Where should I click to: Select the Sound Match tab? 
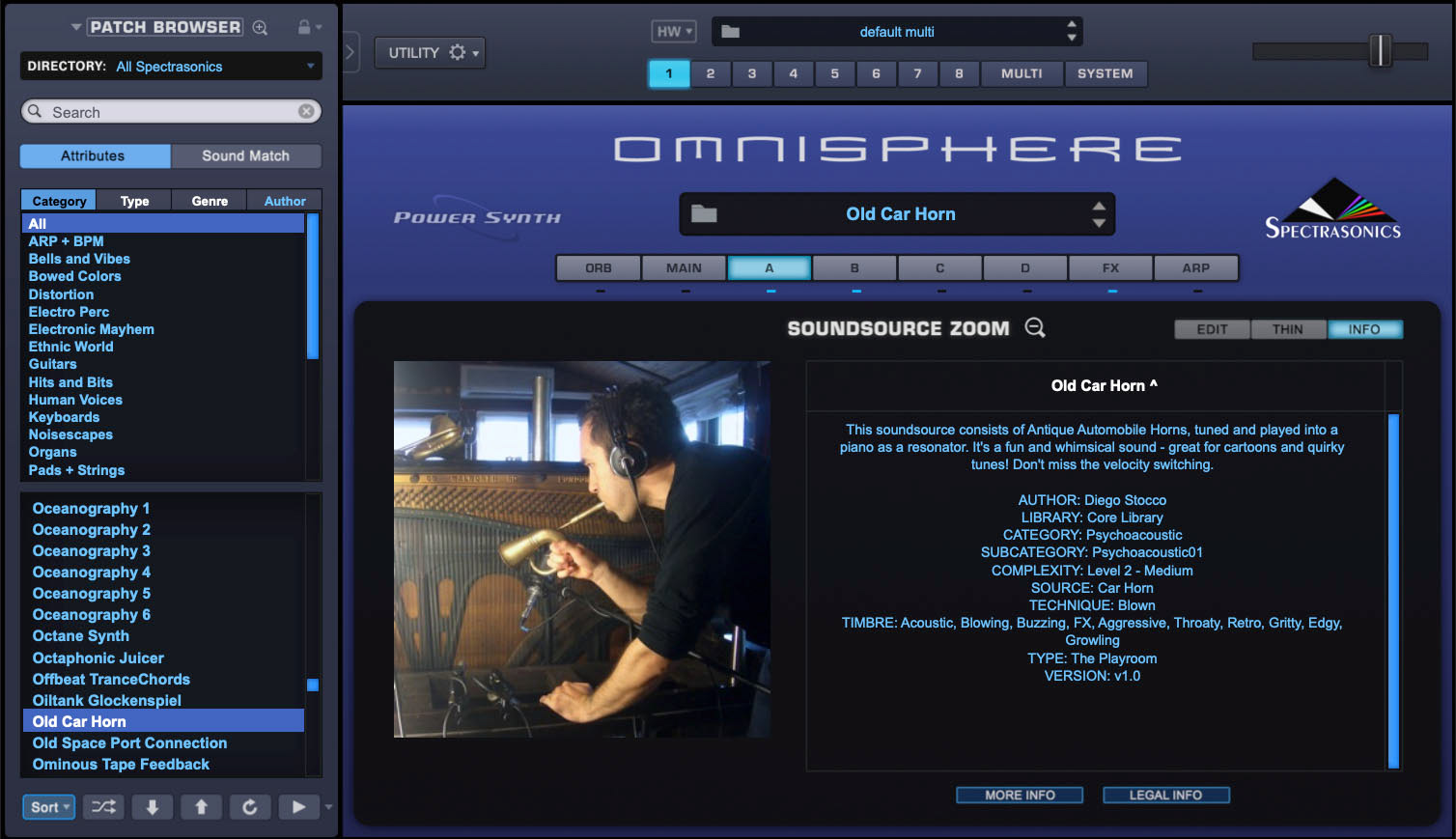pos(246,155)
